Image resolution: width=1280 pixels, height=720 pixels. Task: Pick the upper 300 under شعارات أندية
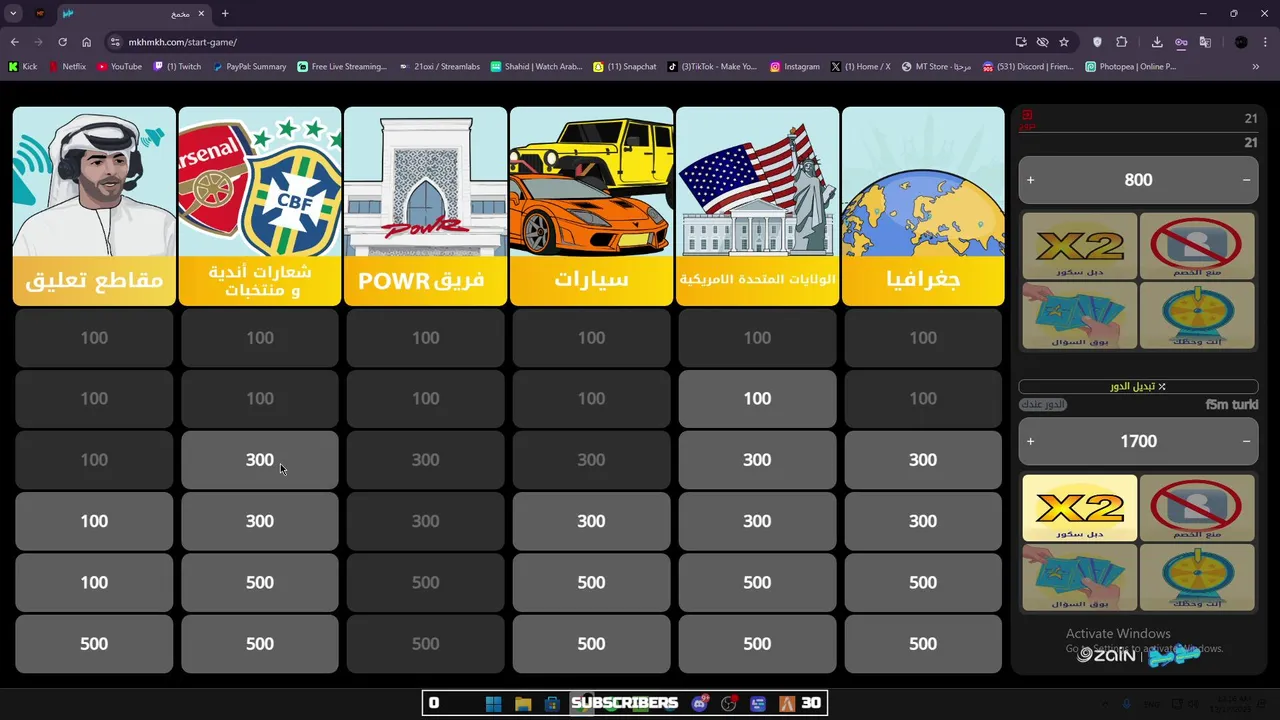click(260, 460)
